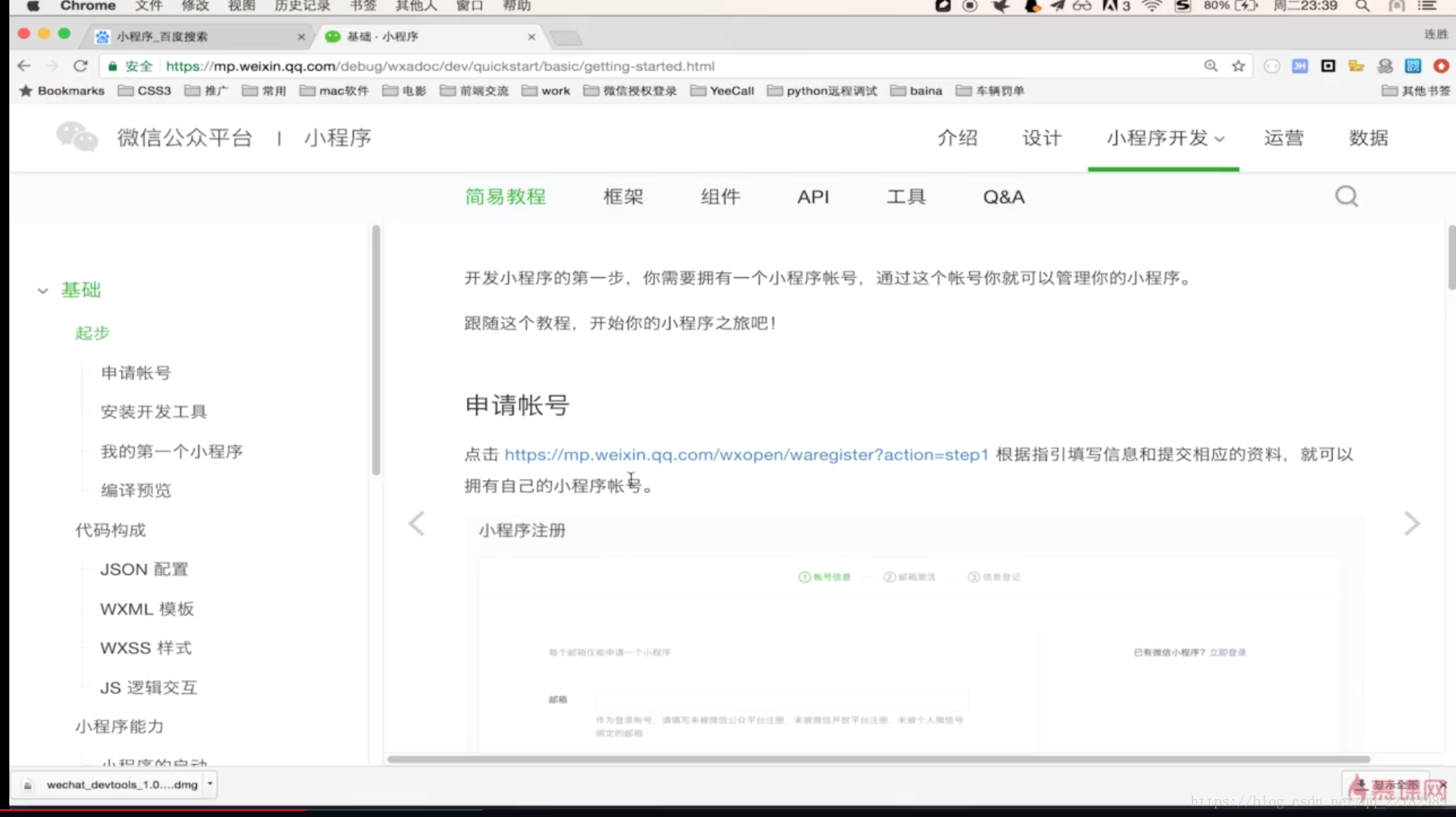Go to 起步 in the sidebar
1456x817 pixels.
tap(93, 333)
